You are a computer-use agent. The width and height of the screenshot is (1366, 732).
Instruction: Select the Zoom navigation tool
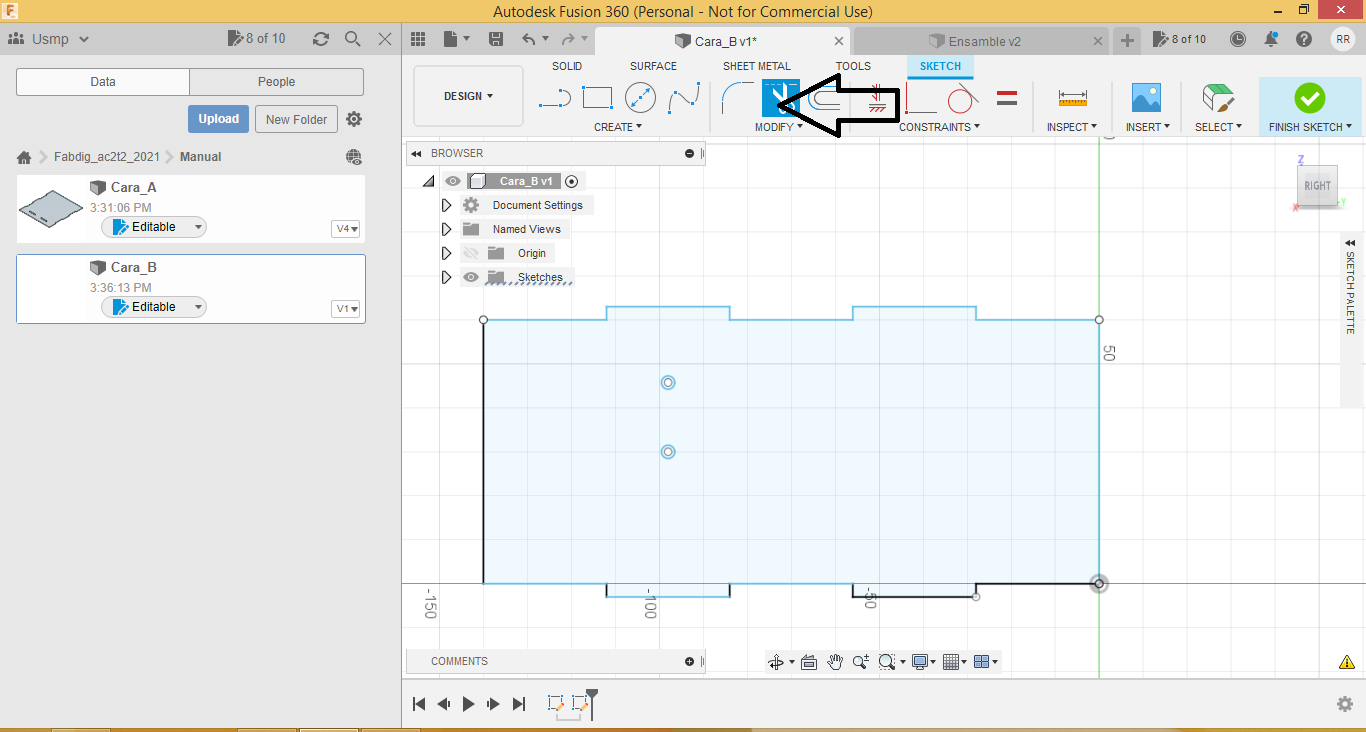(x=860, y=662)
